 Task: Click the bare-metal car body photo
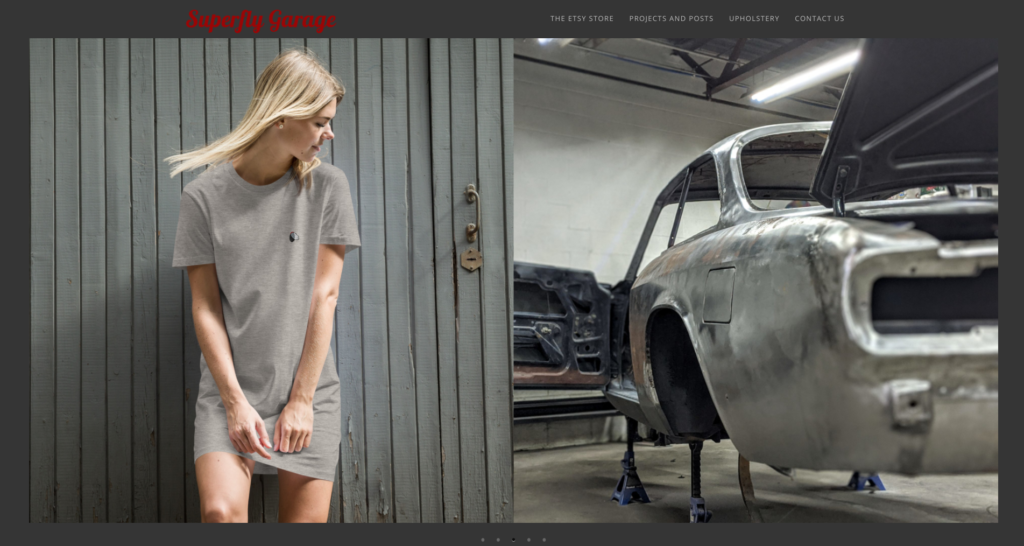click(x=756, y=280)
